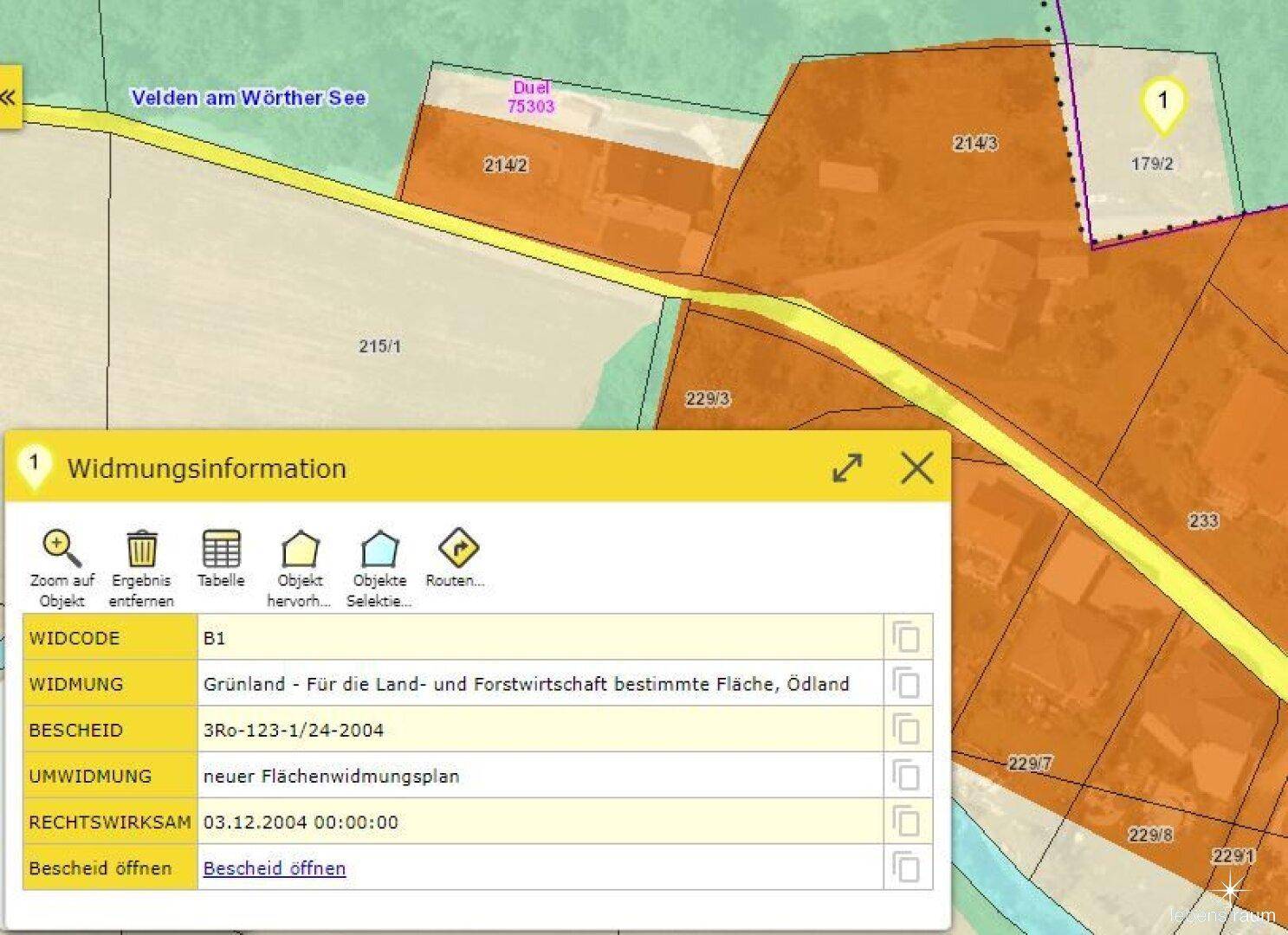Copy the RECHTSWIRKSAM date value
This screenshot has height=935, width=1288.
coord(906,822)
